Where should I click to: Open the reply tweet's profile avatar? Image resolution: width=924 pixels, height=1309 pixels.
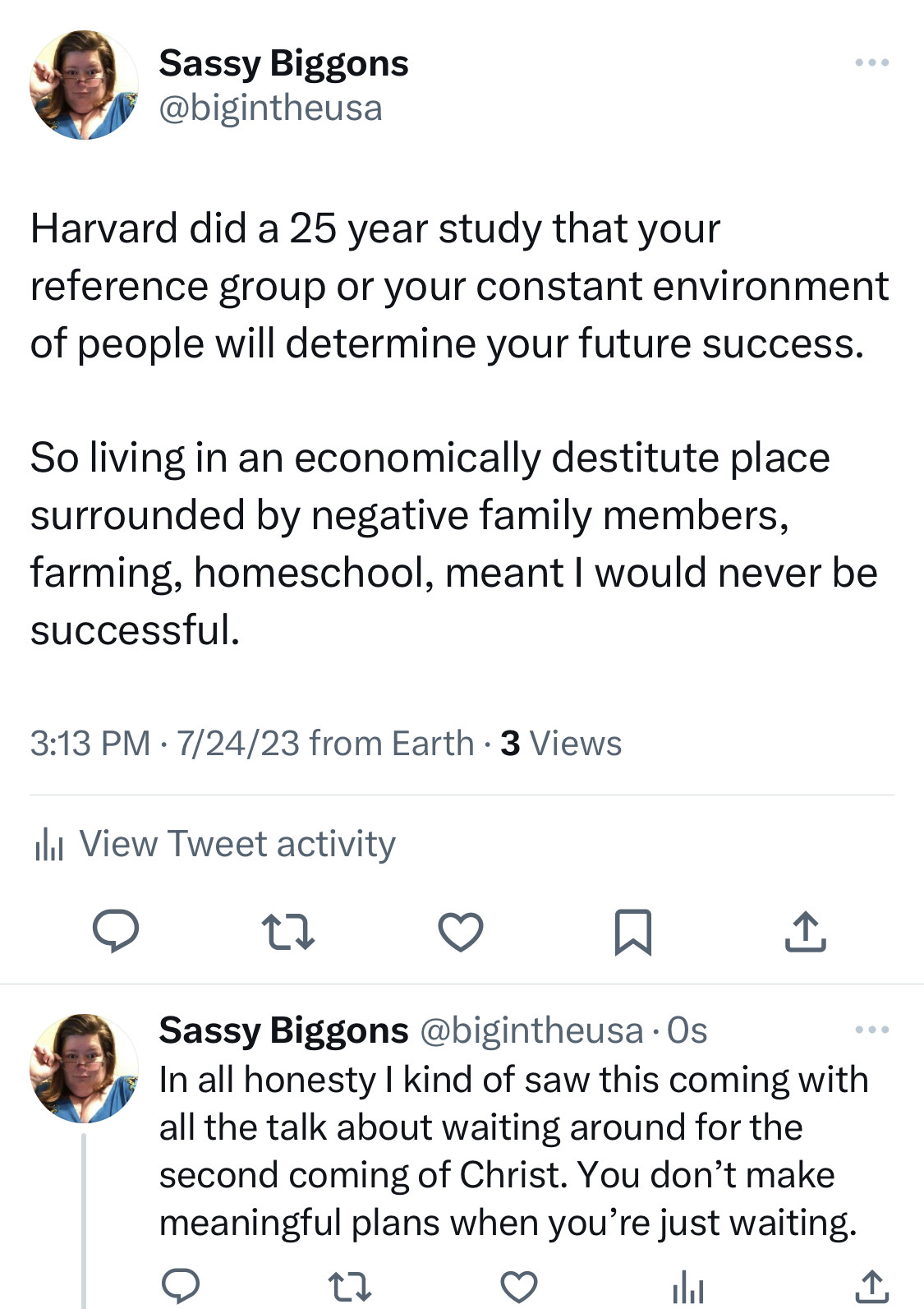coord(85,1068)
